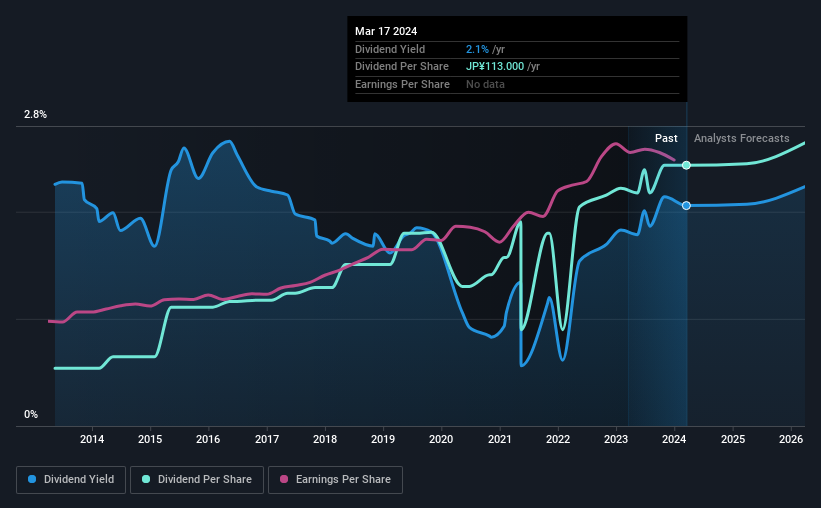This screenshot has width=821, height=508.
Task: Select the teal Dividend Per Share data point marker
Action: pos(686,165)
